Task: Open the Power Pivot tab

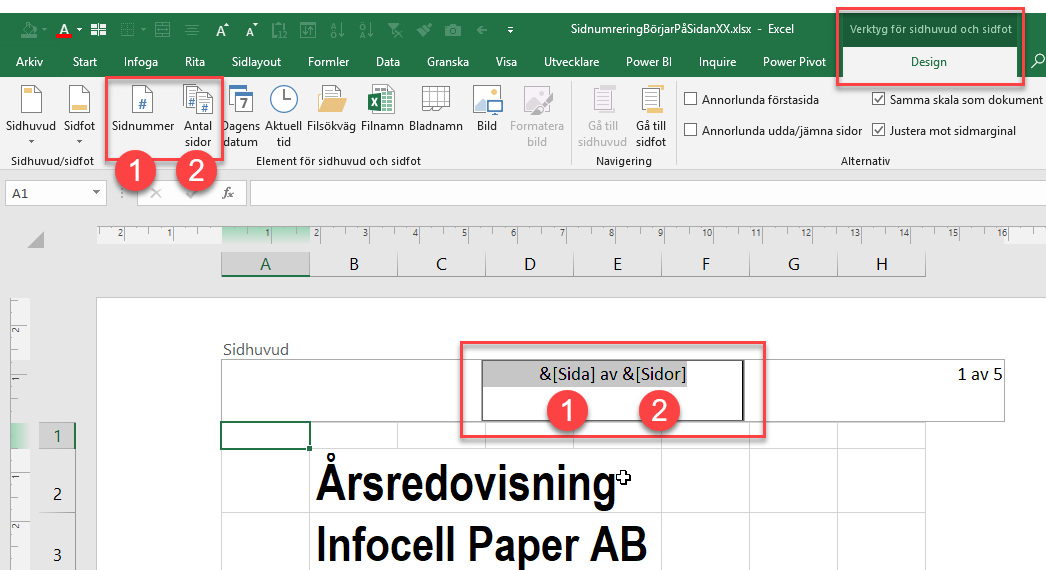Action: 794,61
